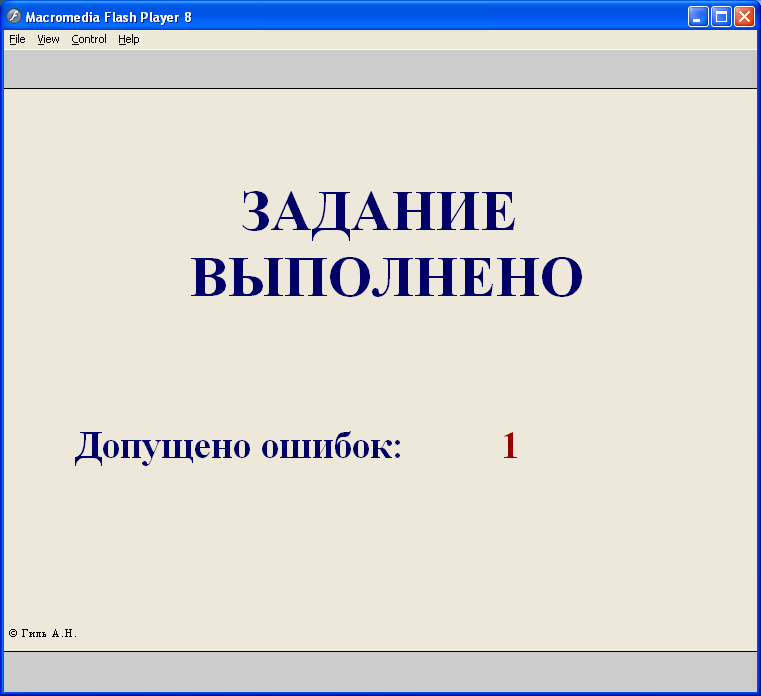Open the View menu
This screenshot has height=696, width=761.
click(48, 39)
